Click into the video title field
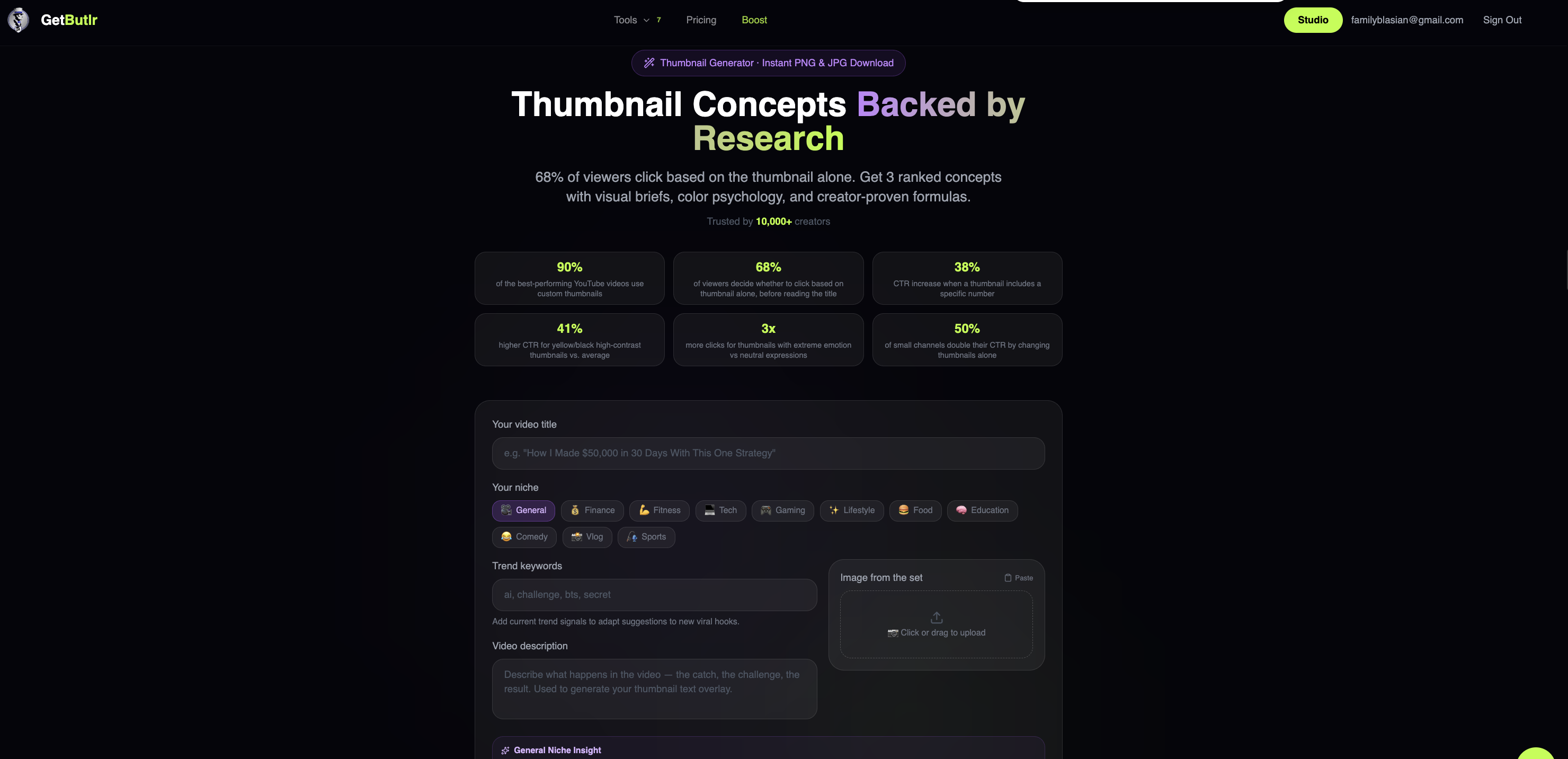 pos(768,453)
